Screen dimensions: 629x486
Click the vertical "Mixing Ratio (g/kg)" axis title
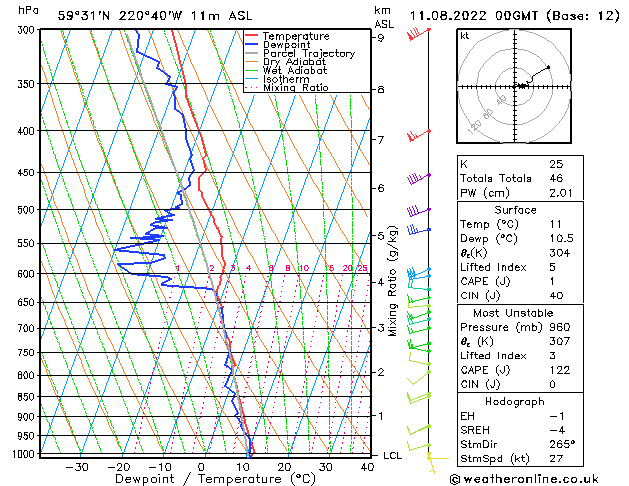[392, 281]
